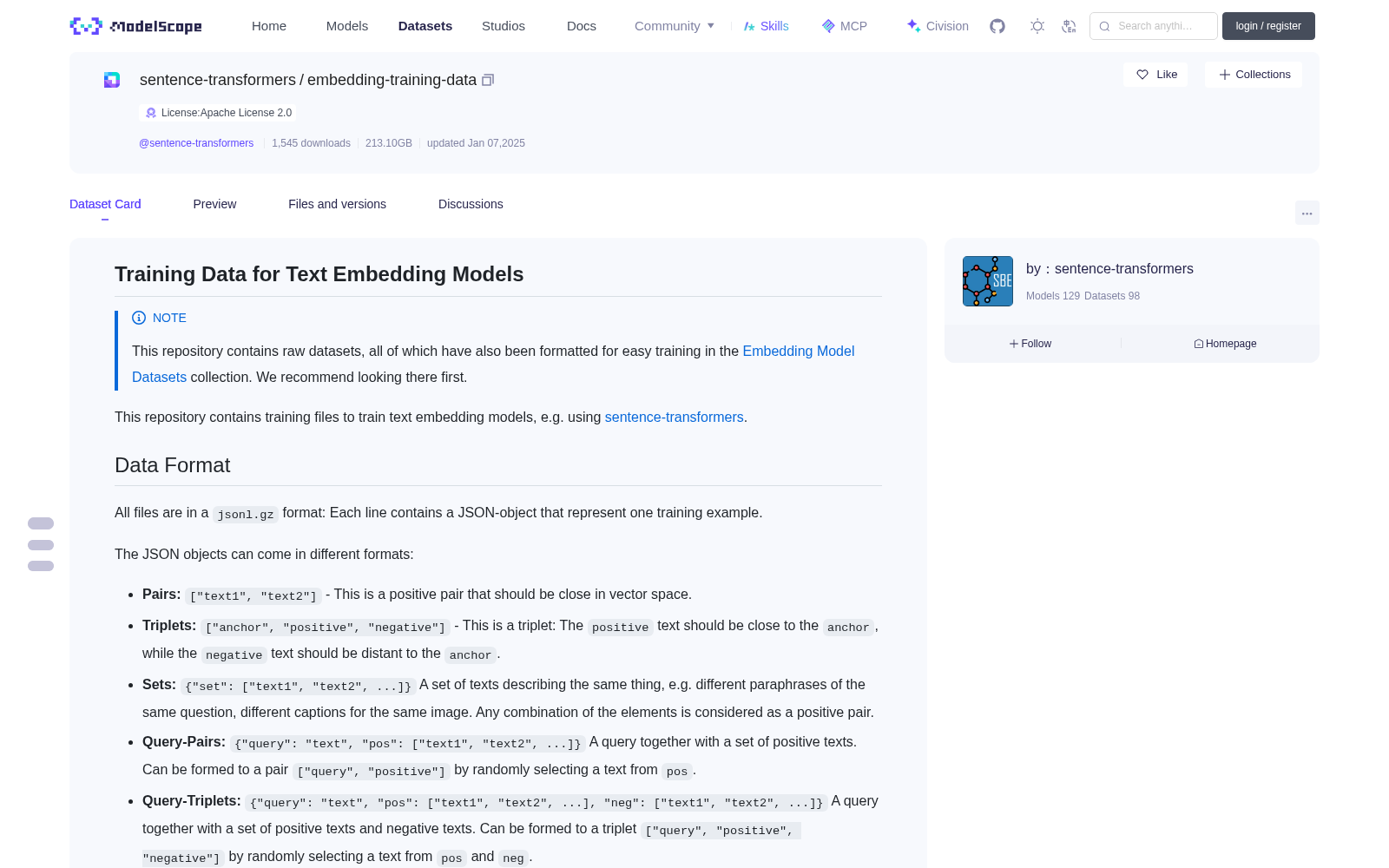Open floating table-of-contents lines icon
This screenshot has width=1389, height=868.
pyautogui.click(x=41, y=544)
